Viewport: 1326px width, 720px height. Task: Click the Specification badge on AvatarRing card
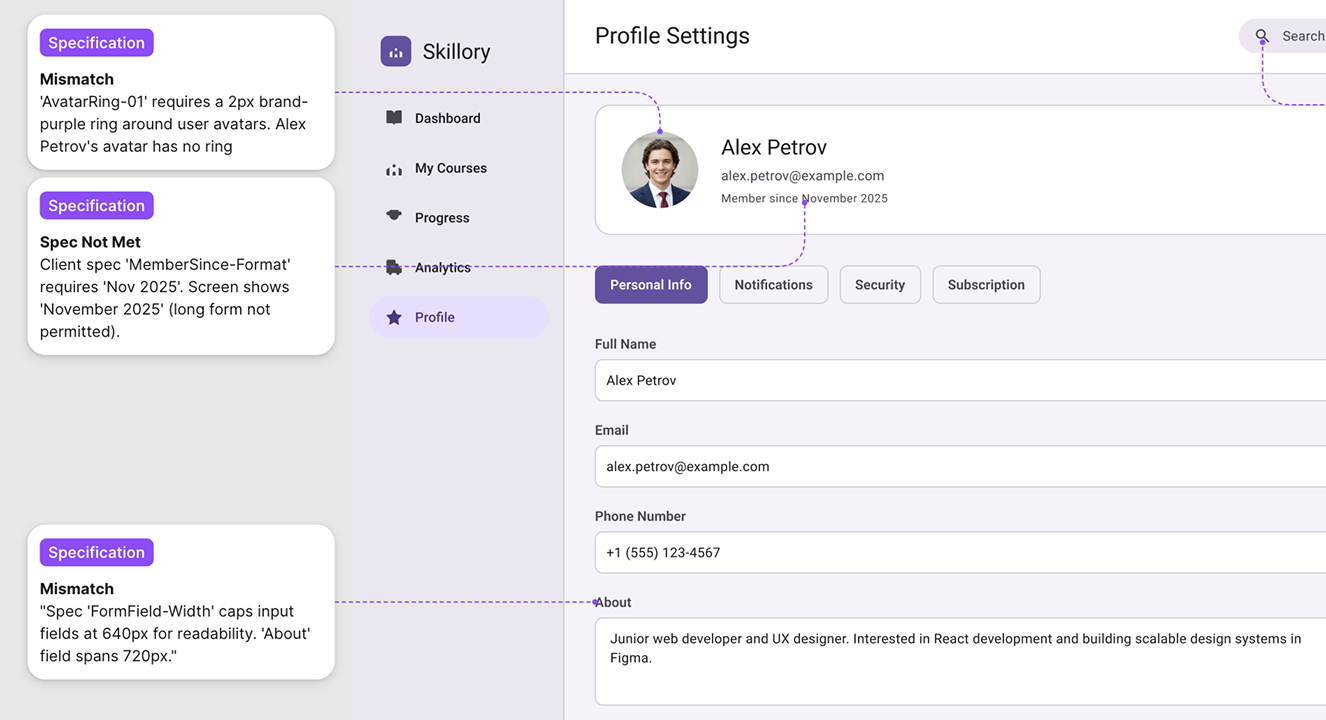pyautogui.click(x=97, y=43)
